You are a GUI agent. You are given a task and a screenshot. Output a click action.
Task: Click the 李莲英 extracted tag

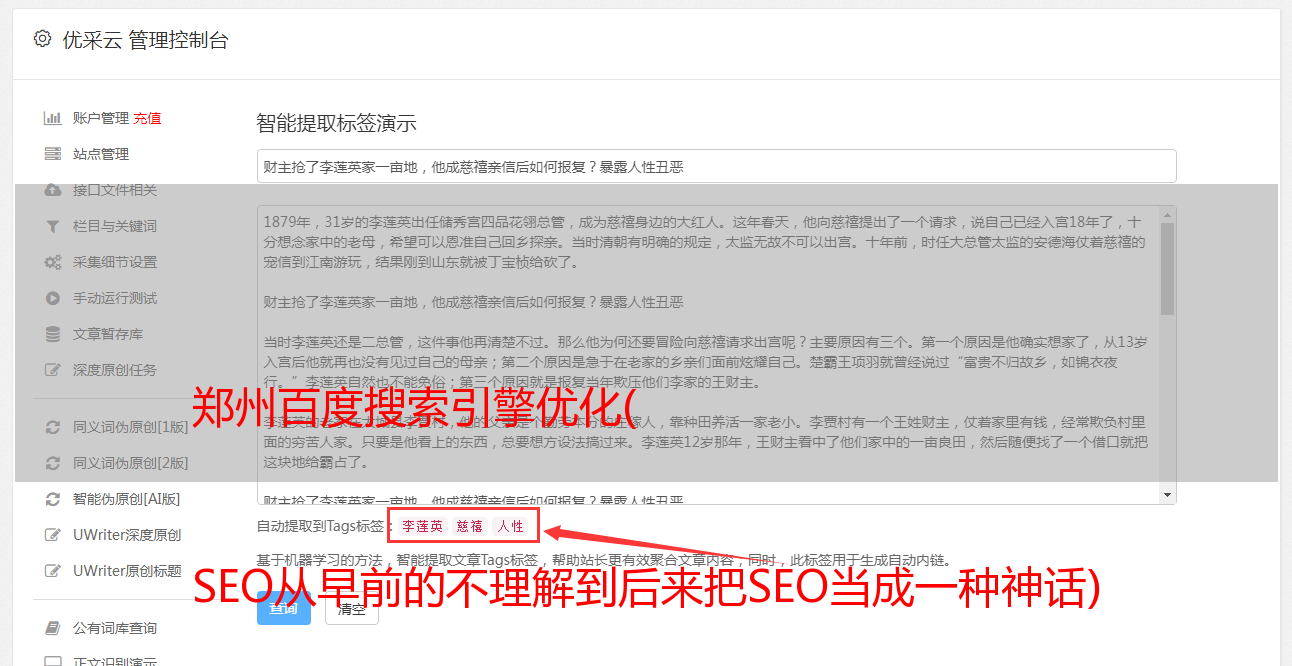(423, 526)
